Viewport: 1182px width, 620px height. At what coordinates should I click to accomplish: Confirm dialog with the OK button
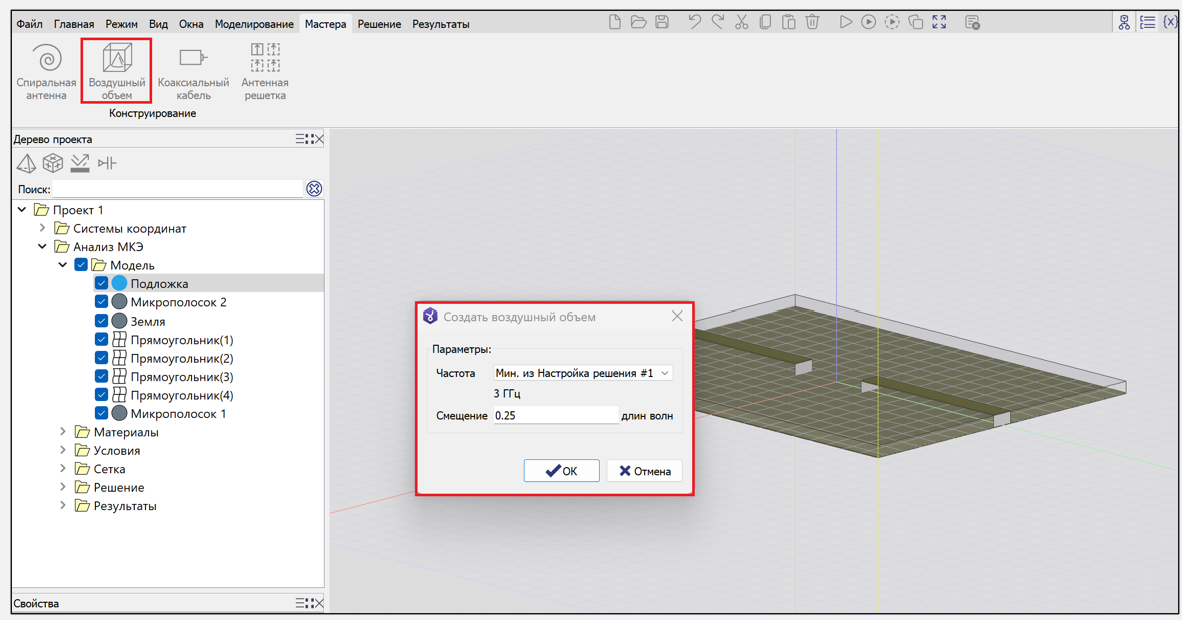[x=561, y=471]
